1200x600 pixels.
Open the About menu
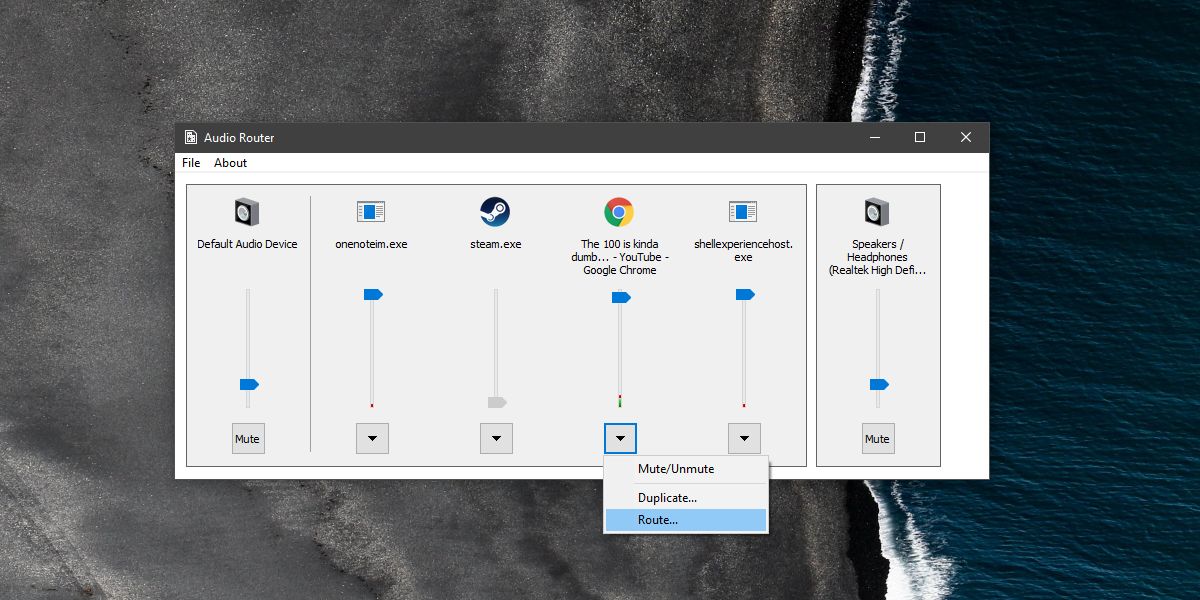coord(230,163)
